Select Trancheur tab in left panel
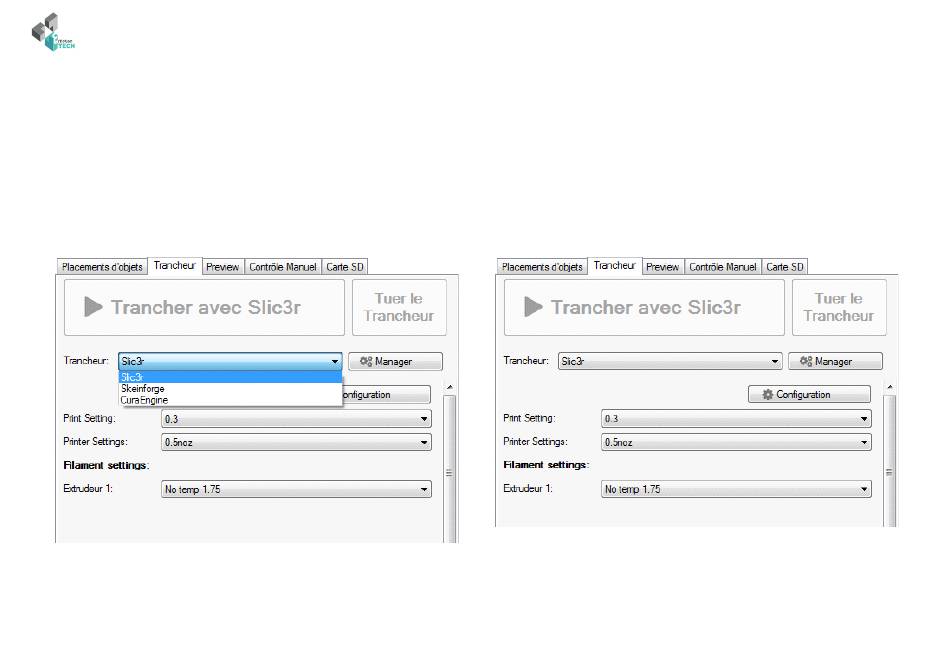This screenshot has height=672, width=950. (174, 265)
